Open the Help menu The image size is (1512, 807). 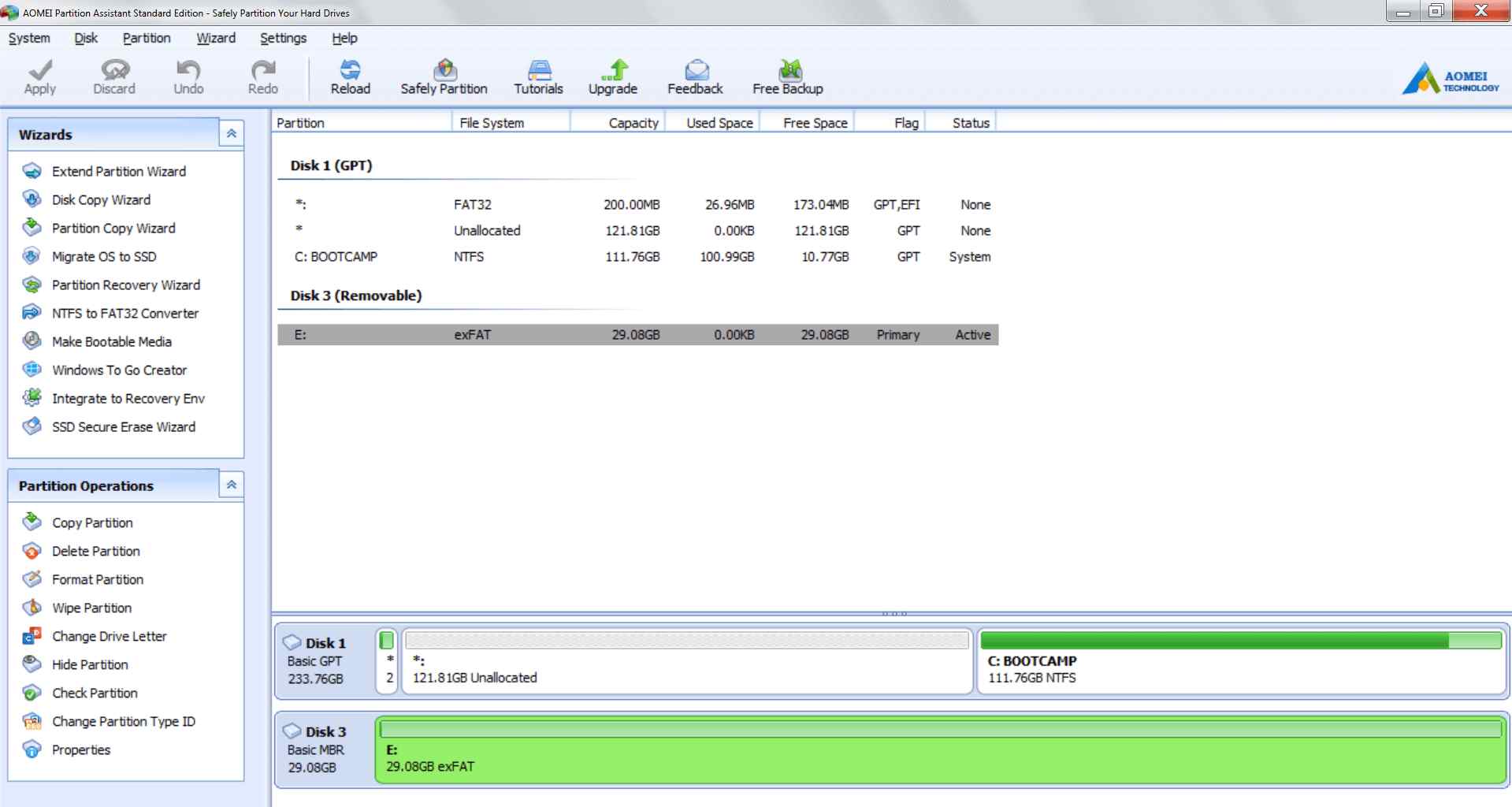click(344, 38)
